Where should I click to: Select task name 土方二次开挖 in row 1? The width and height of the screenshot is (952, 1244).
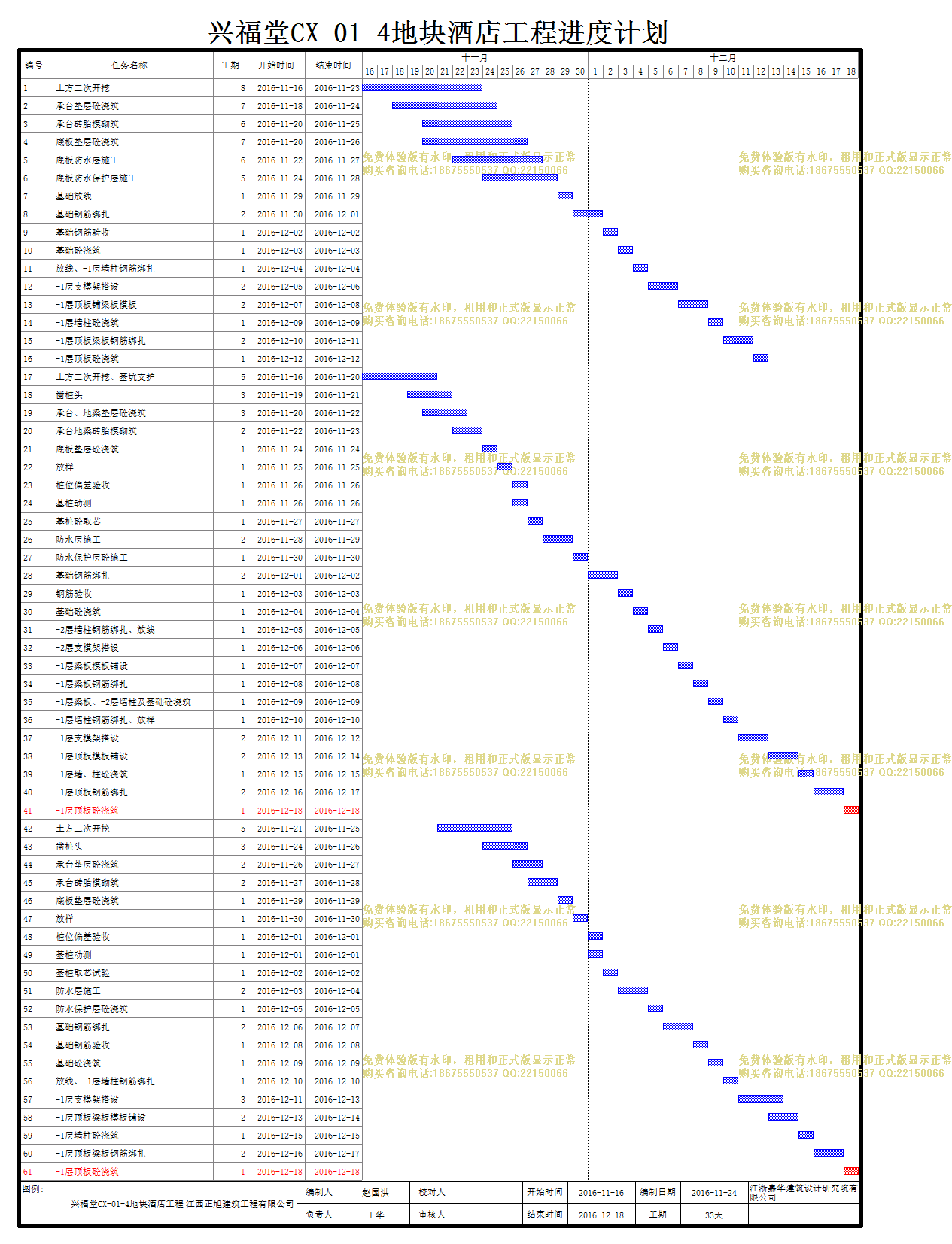pyautogui.click(x=83, y=88)
